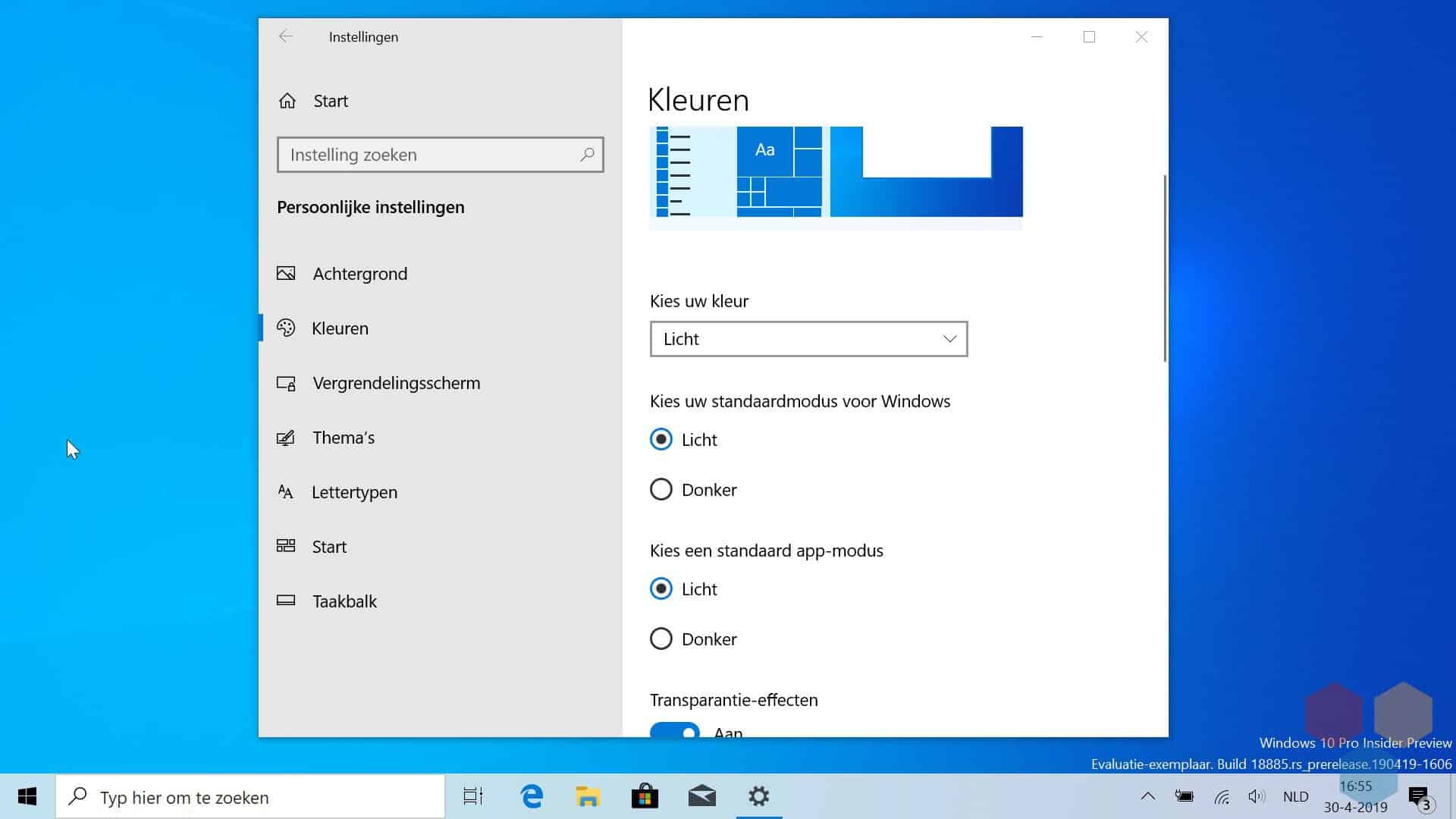Open the Thema's settings page
1456x819 pixels.
[x=440, y=438]
